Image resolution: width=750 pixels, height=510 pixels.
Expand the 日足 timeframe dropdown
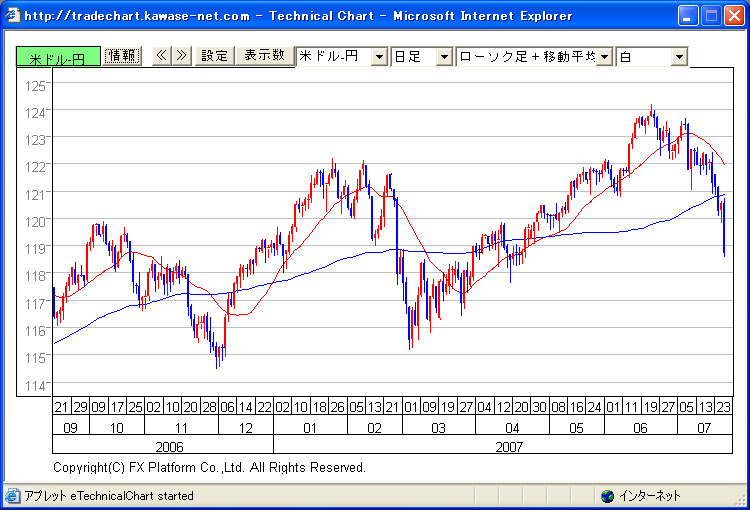point(444,57)
